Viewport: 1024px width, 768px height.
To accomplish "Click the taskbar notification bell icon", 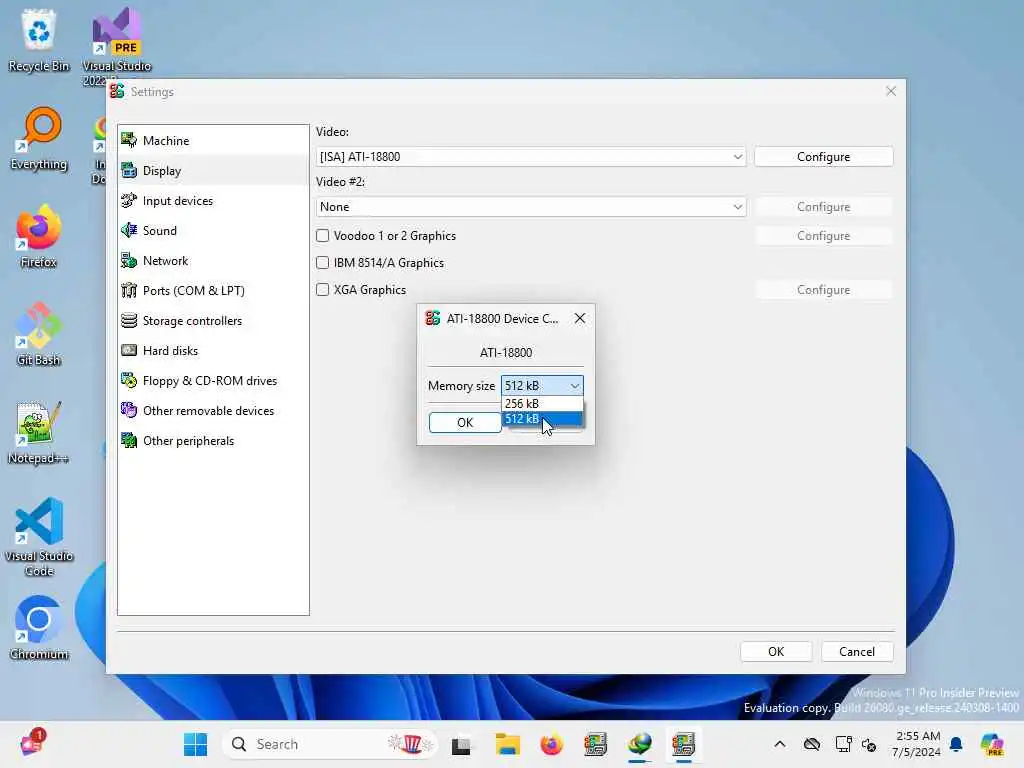I will (x=956, y=744).
